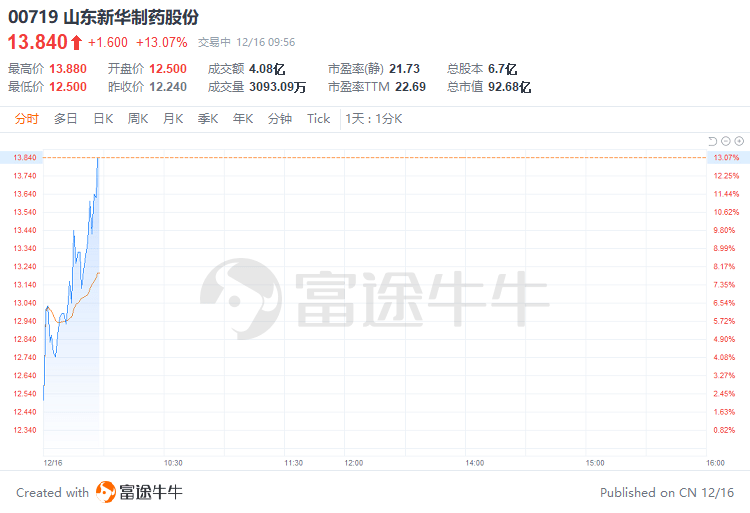Click the 市盈率(静) value 21.73

[x=404, y=69]
